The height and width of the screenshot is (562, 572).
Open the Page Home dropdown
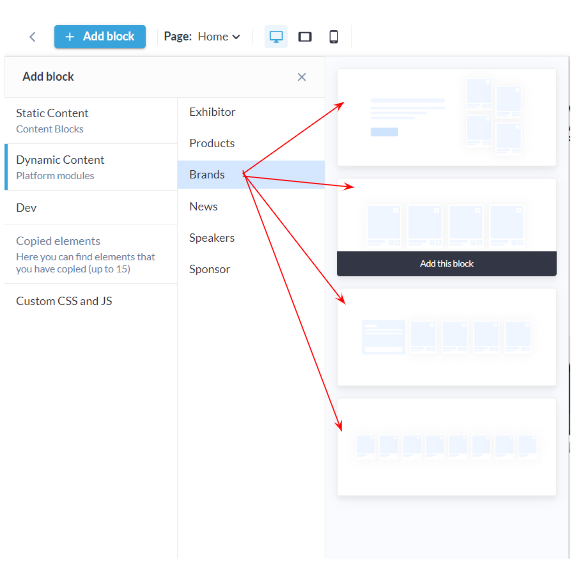[202, 37]
